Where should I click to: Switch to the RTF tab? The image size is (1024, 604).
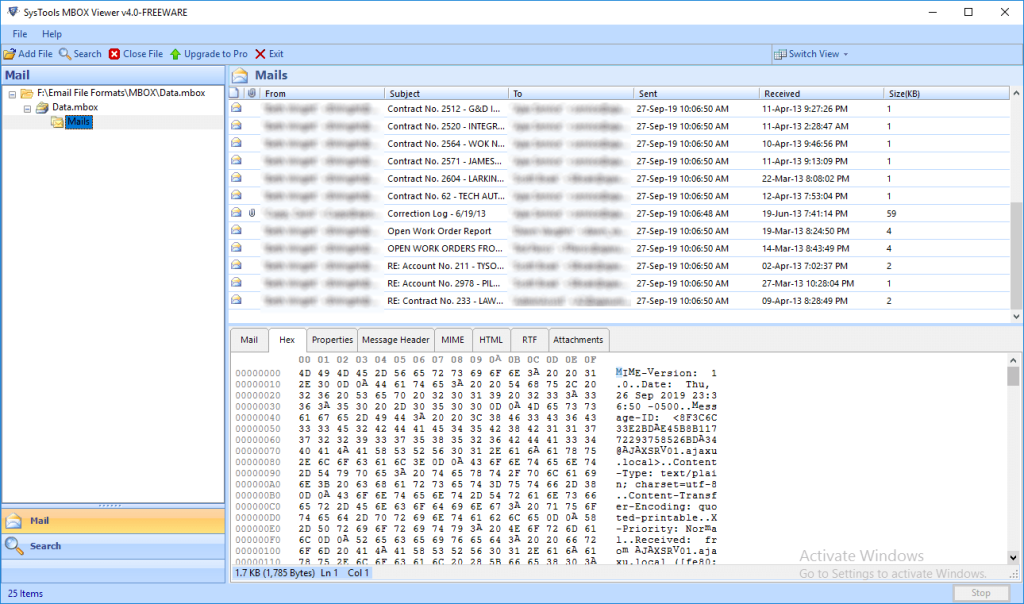coord(529,340)
